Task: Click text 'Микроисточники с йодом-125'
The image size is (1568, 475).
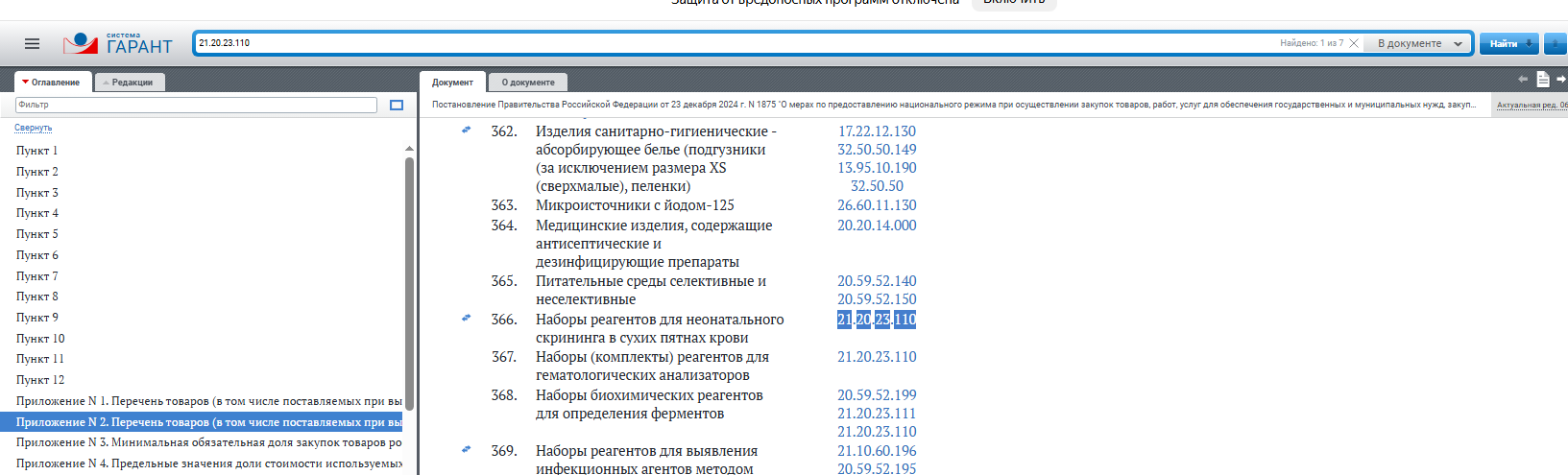Action: tap(635, 205)
